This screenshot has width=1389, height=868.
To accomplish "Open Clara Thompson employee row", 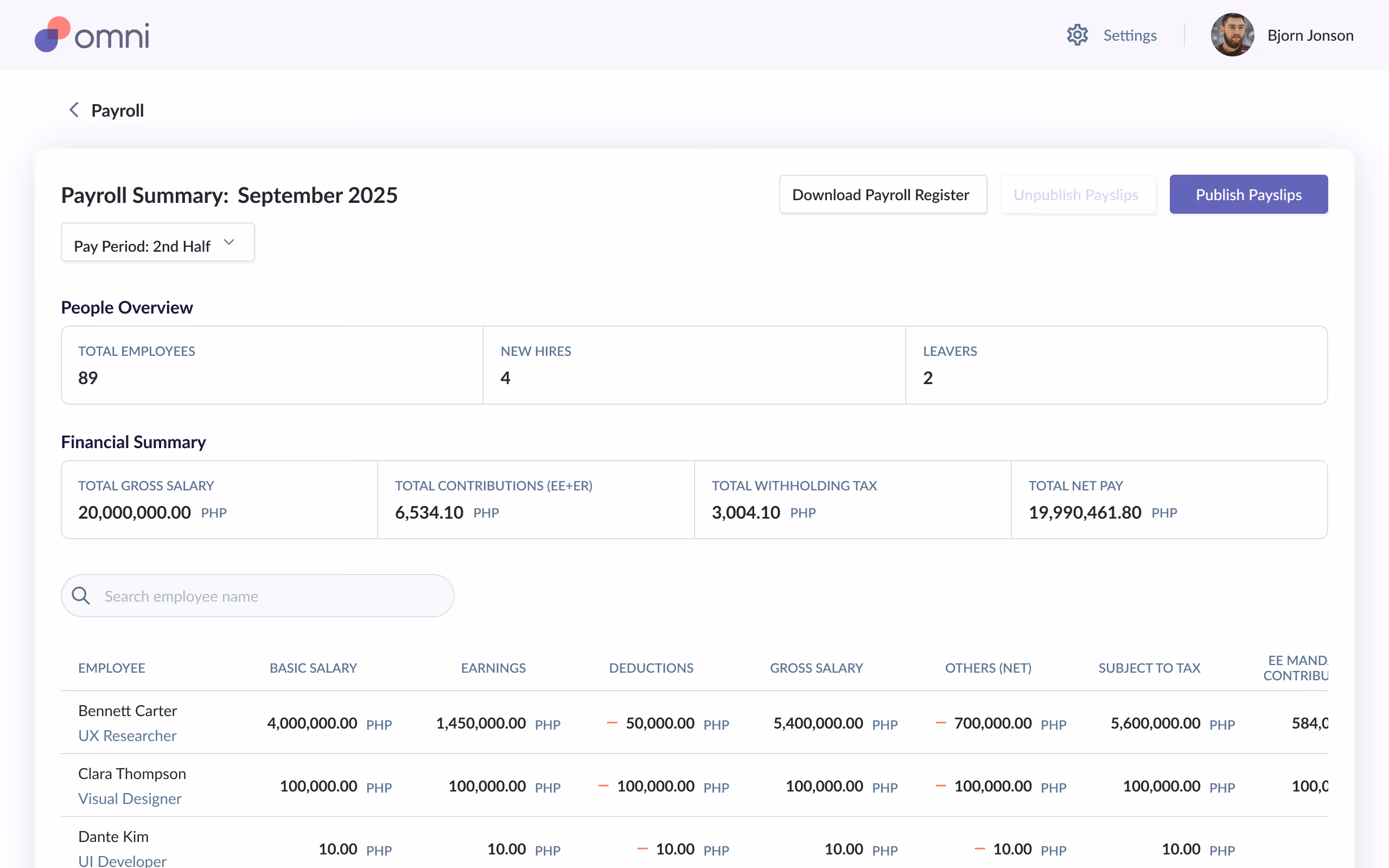I will click(694, 786).
